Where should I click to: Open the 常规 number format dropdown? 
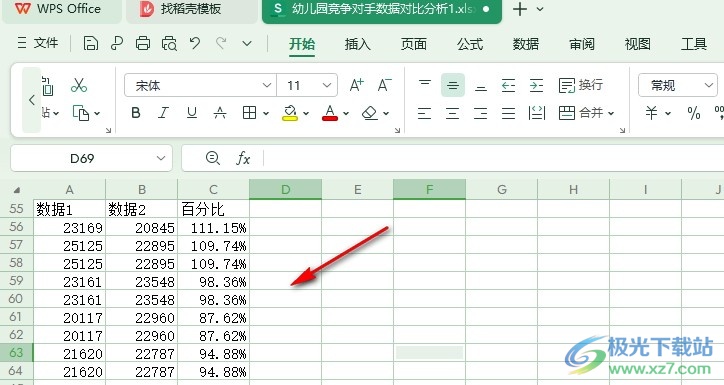678,85
